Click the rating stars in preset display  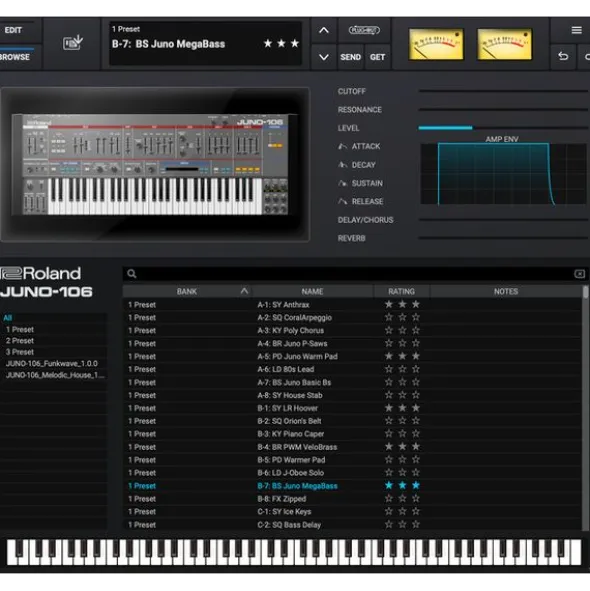click(281, 44)
